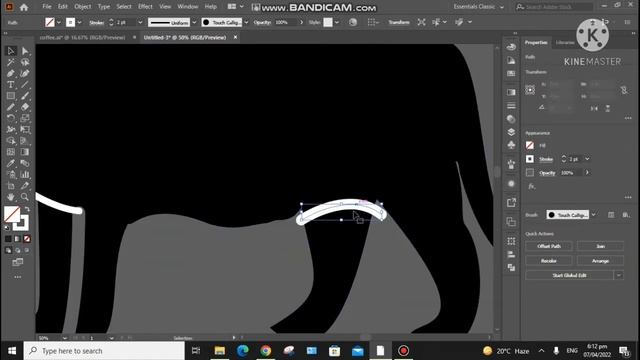
Task: Select the Direct Selection tool
Action: (25, 51)
